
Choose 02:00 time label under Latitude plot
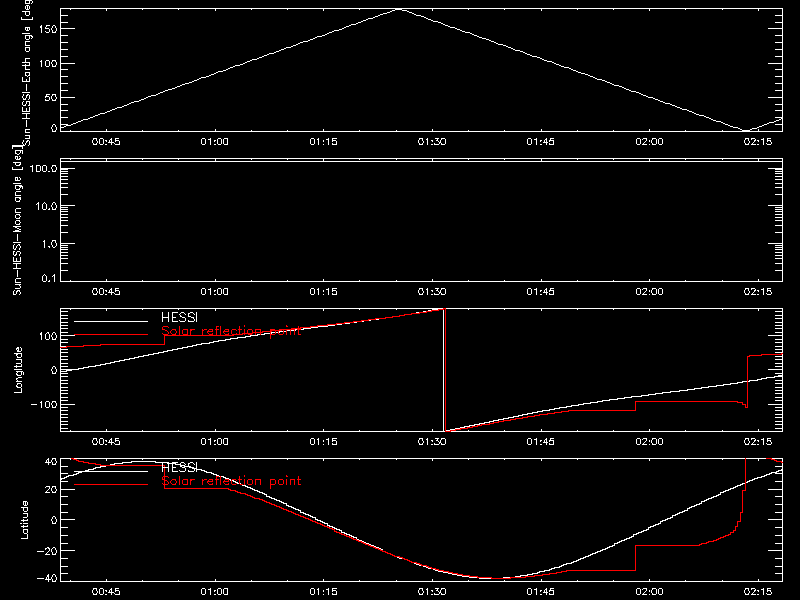click(x=649, y=591)
